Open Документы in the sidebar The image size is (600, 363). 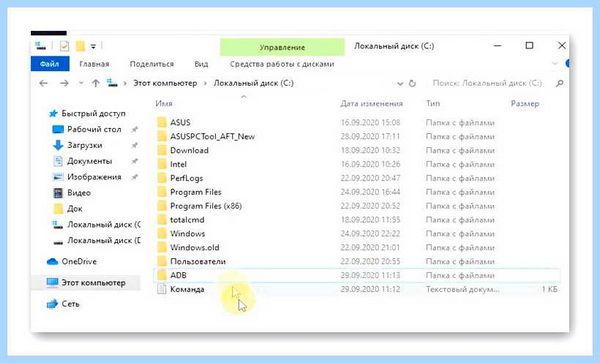90,161
